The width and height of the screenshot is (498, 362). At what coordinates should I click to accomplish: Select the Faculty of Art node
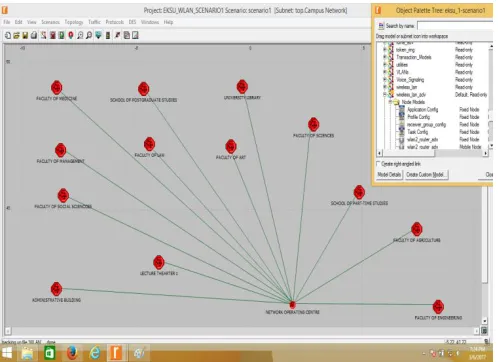231,147
